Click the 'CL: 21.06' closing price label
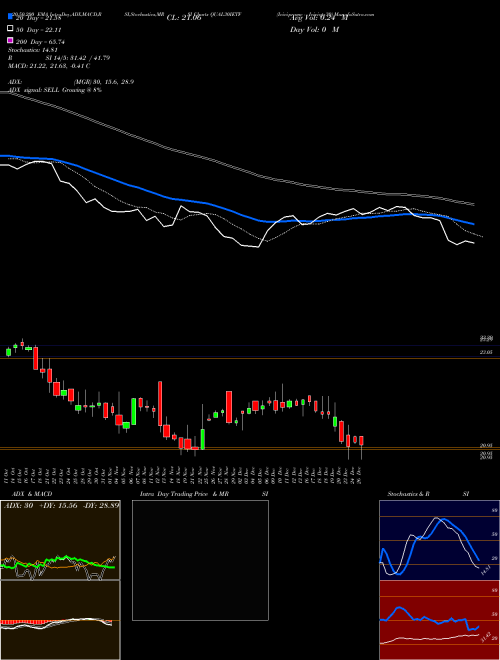 184,18
